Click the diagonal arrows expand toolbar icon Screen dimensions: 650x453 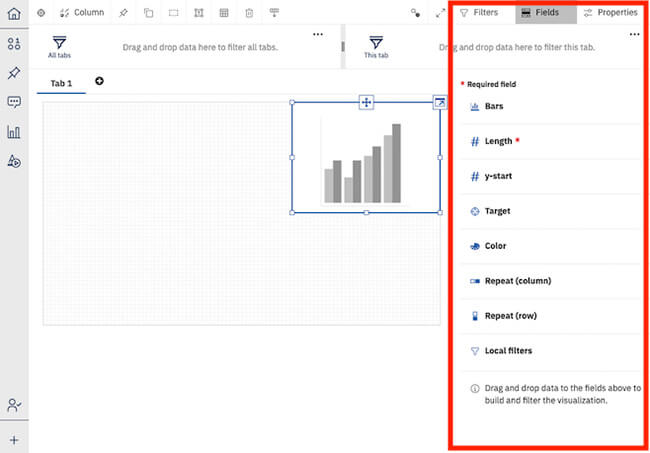tap(440, 13)
